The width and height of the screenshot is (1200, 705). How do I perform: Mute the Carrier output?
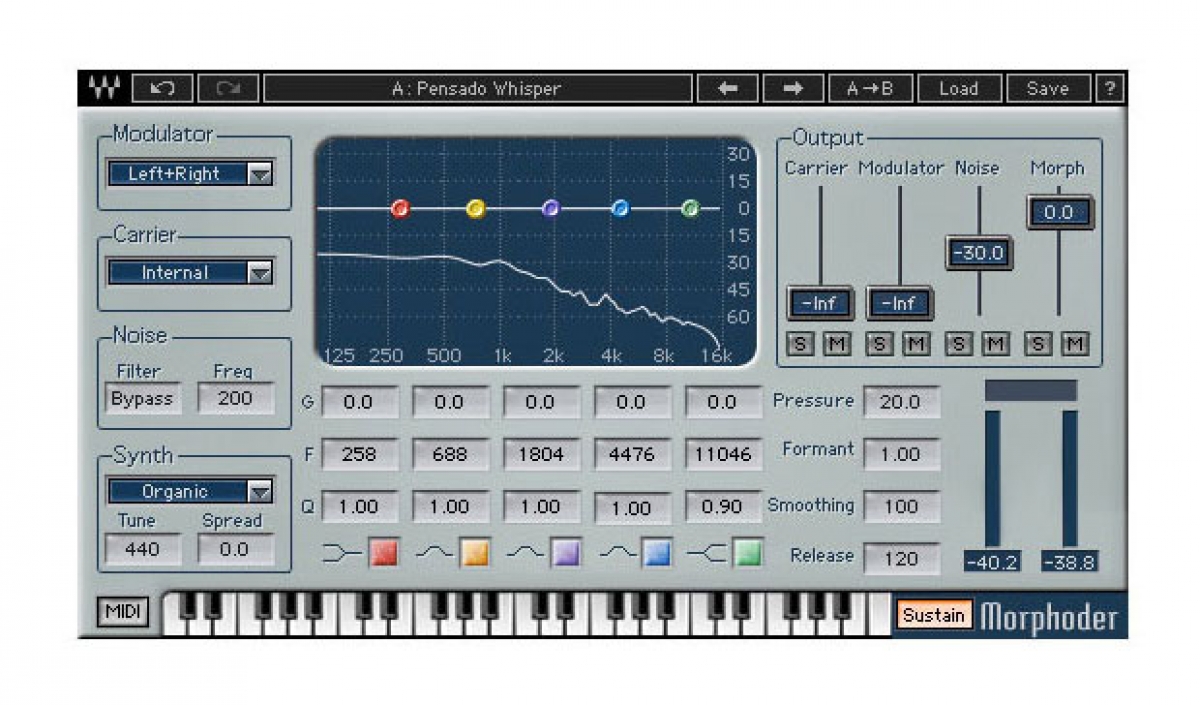pos(836,344)
